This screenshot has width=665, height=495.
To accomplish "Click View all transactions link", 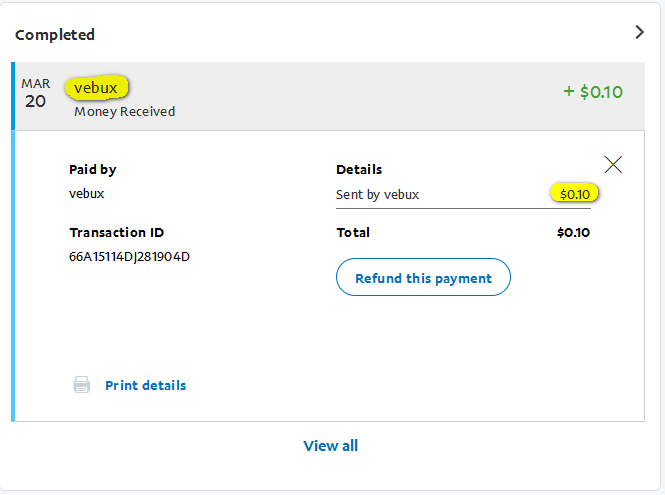I will [x=330, y=445].
